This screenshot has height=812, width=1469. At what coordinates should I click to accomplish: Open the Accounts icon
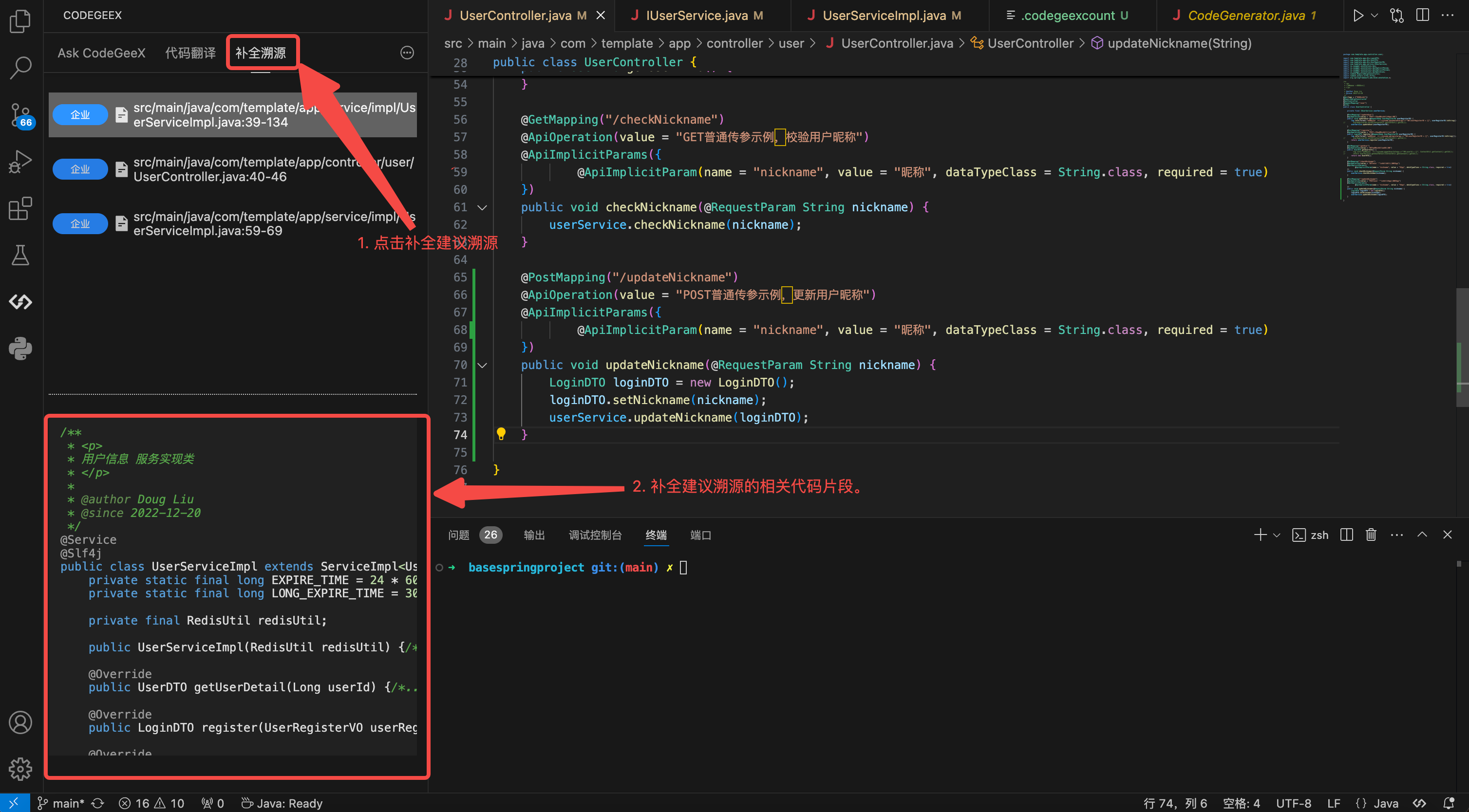click(20, 722)
